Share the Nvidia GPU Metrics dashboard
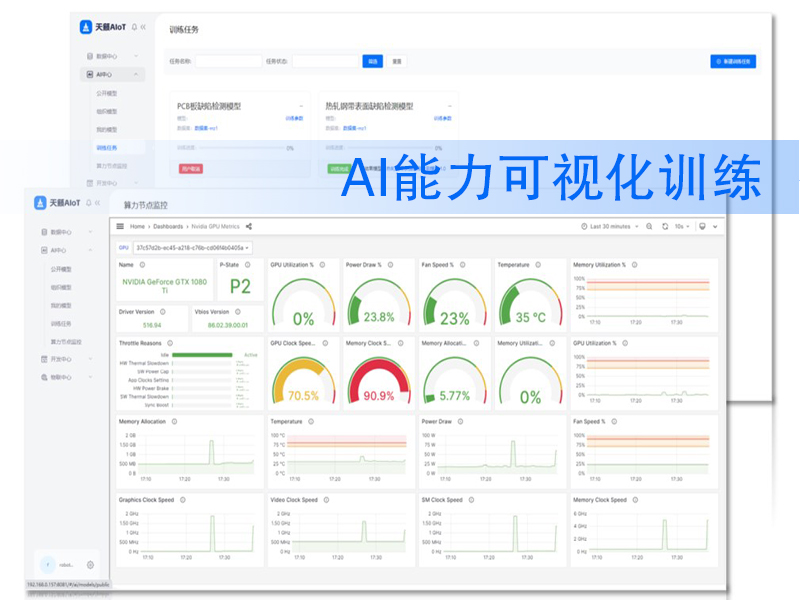This screenshot has width=800, height=600. coord(249,226)
